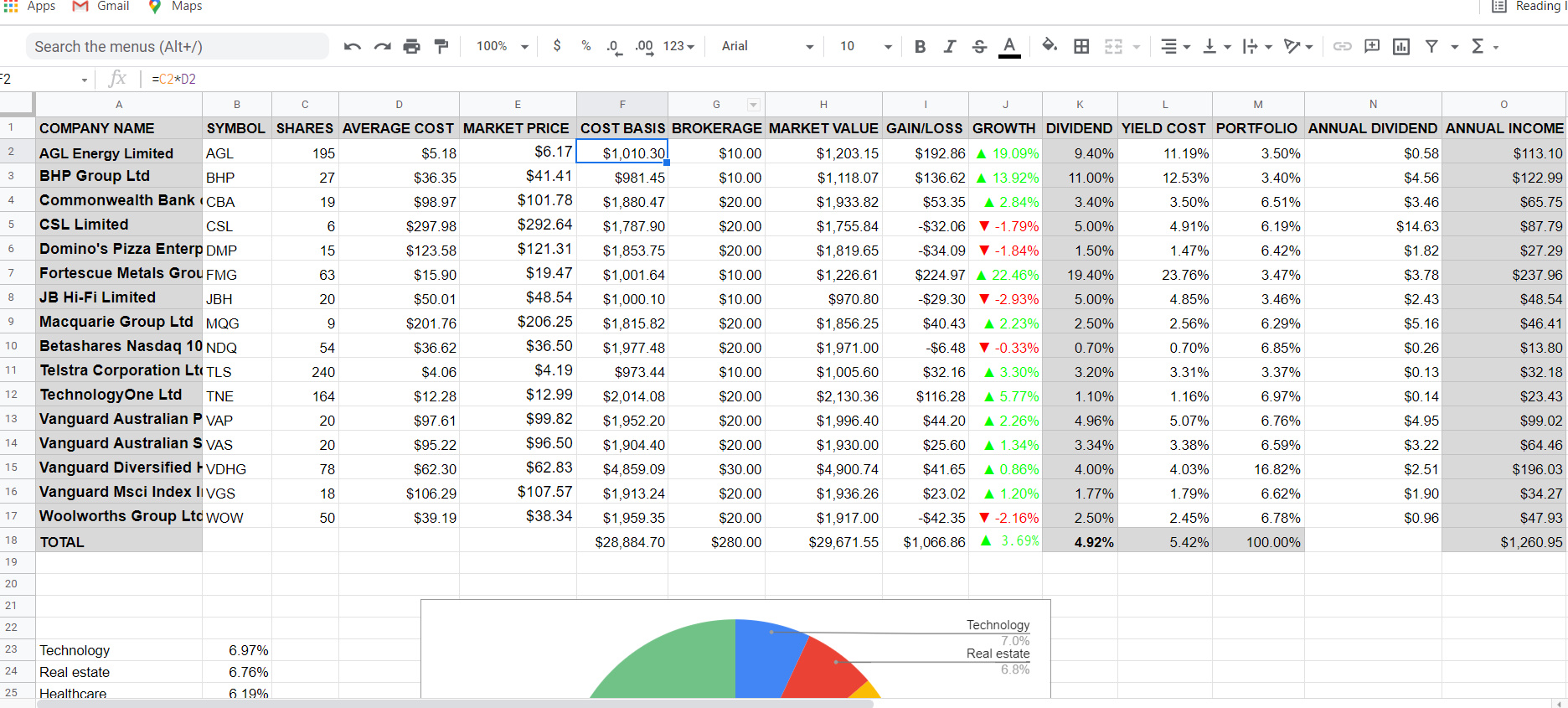Screen dimensions: 1568x708
Task: Toggle bold formatting
Action: coord(920,47)
